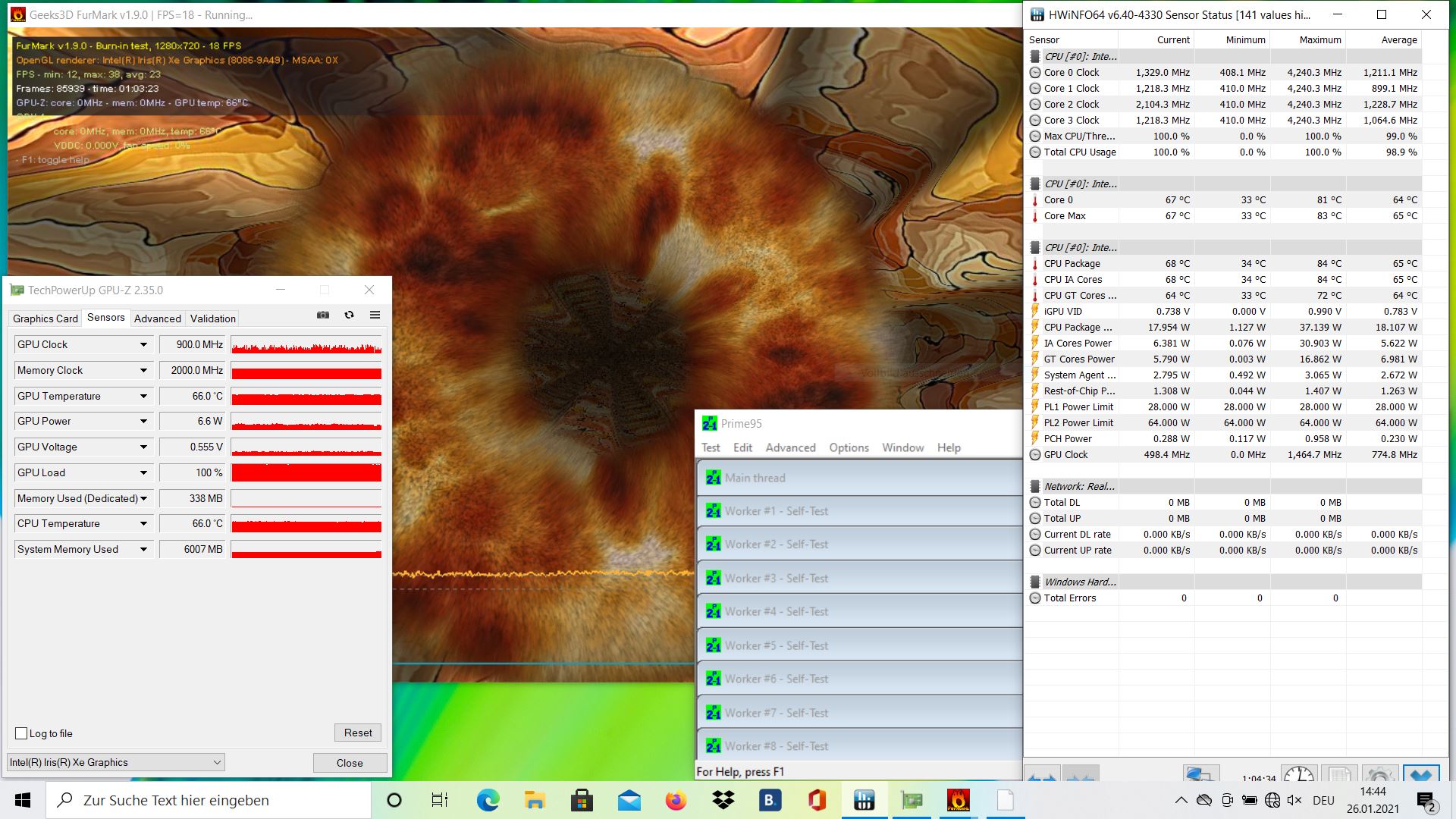
Task: Open the Prime95 Options menu
Action: click(849, 447)
